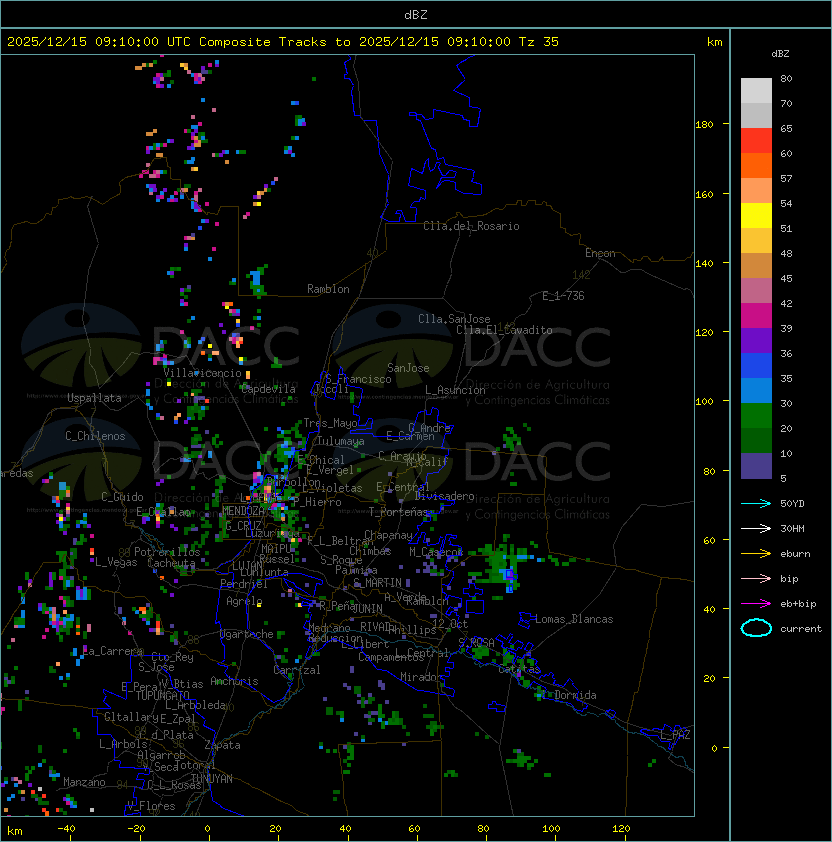
Task: Click the white 30HM arrow in legend
Action: pyautogui.click(x=756, y=528)
